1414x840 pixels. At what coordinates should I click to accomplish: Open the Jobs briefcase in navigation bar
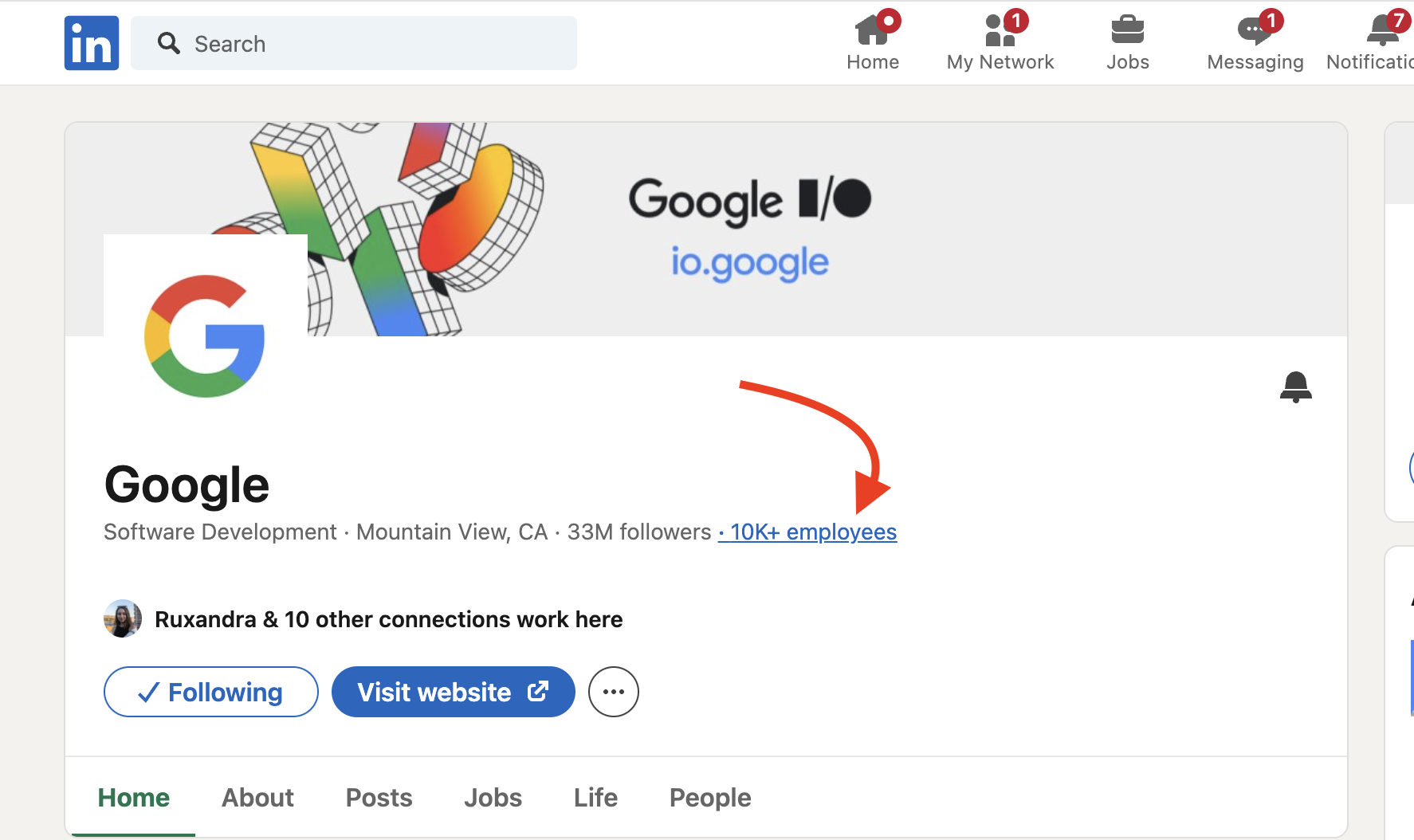click(x=1128, y=43)
